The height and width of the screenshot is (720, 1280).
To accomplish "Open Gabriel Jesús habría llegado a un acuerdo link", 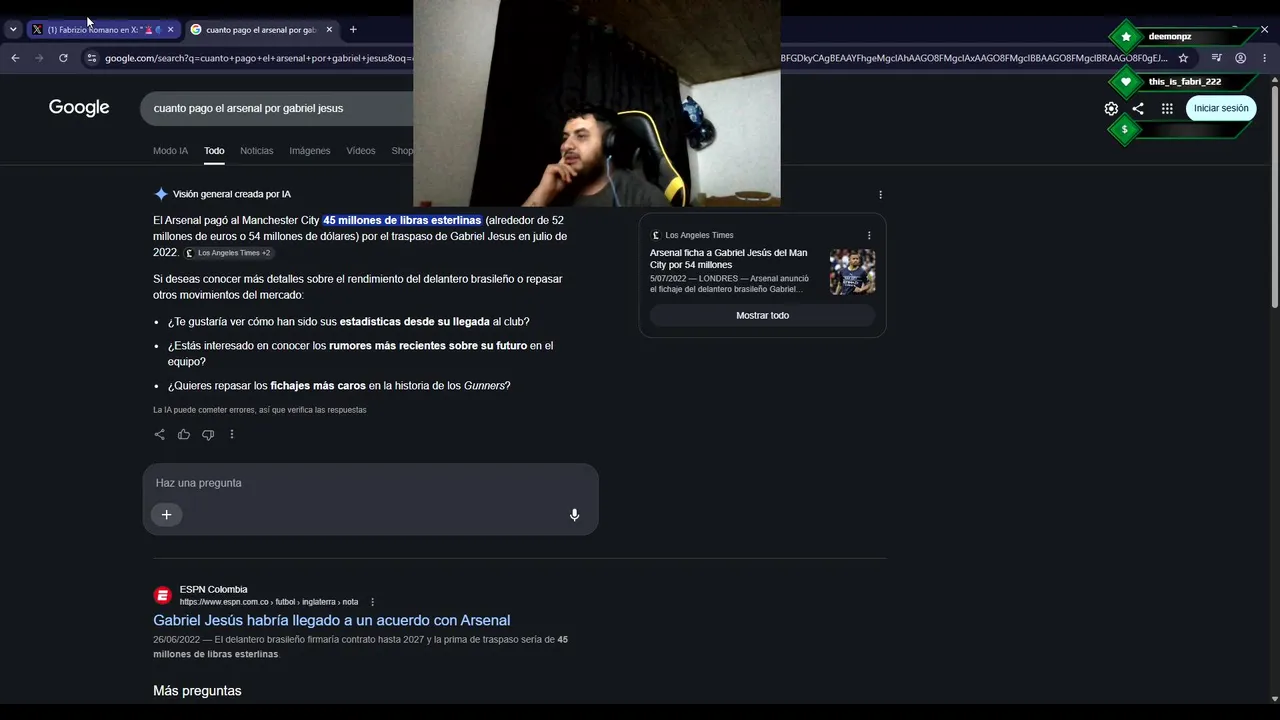I will click(x=332, y=620).
